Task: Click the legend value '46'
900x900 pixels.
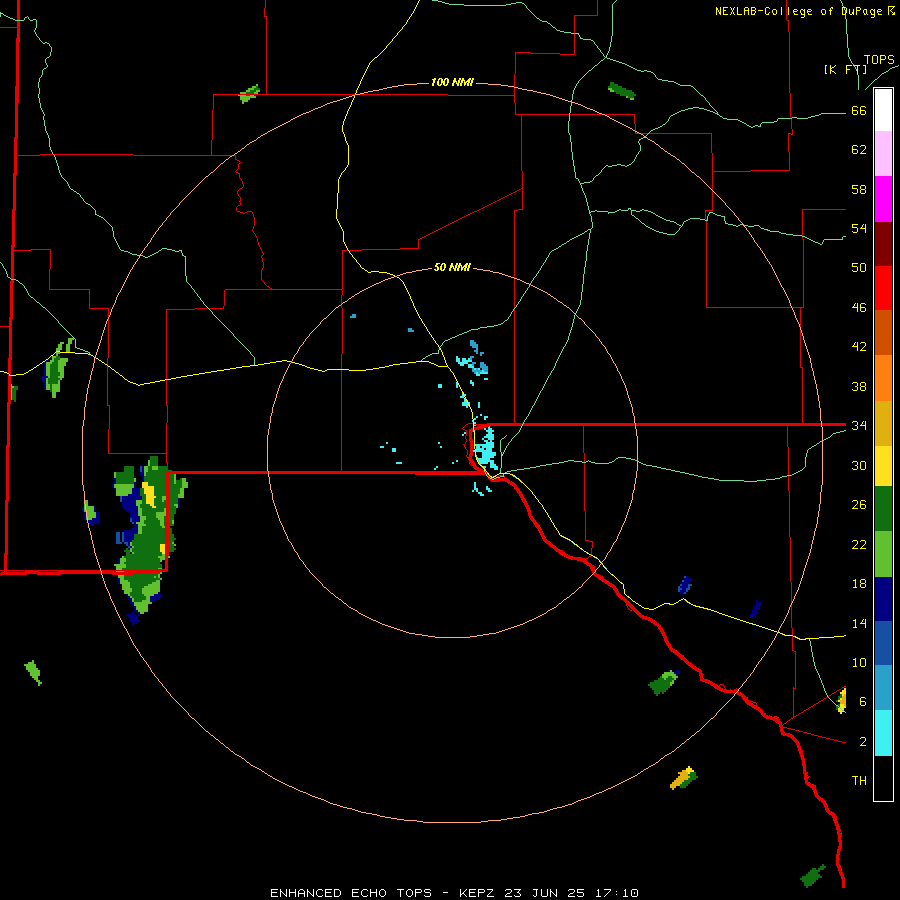Action: [859, 308]
